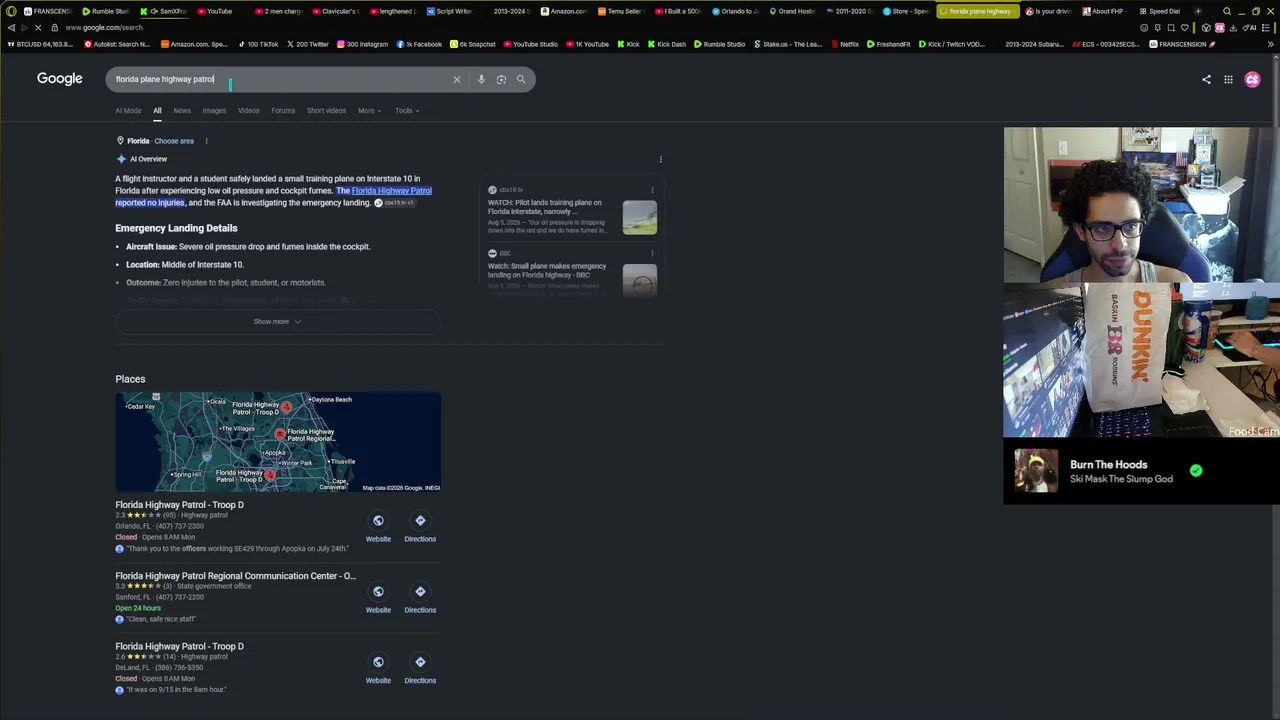
Task: Visit the Website for Troop D DeLand
Action: pos(378,669)
